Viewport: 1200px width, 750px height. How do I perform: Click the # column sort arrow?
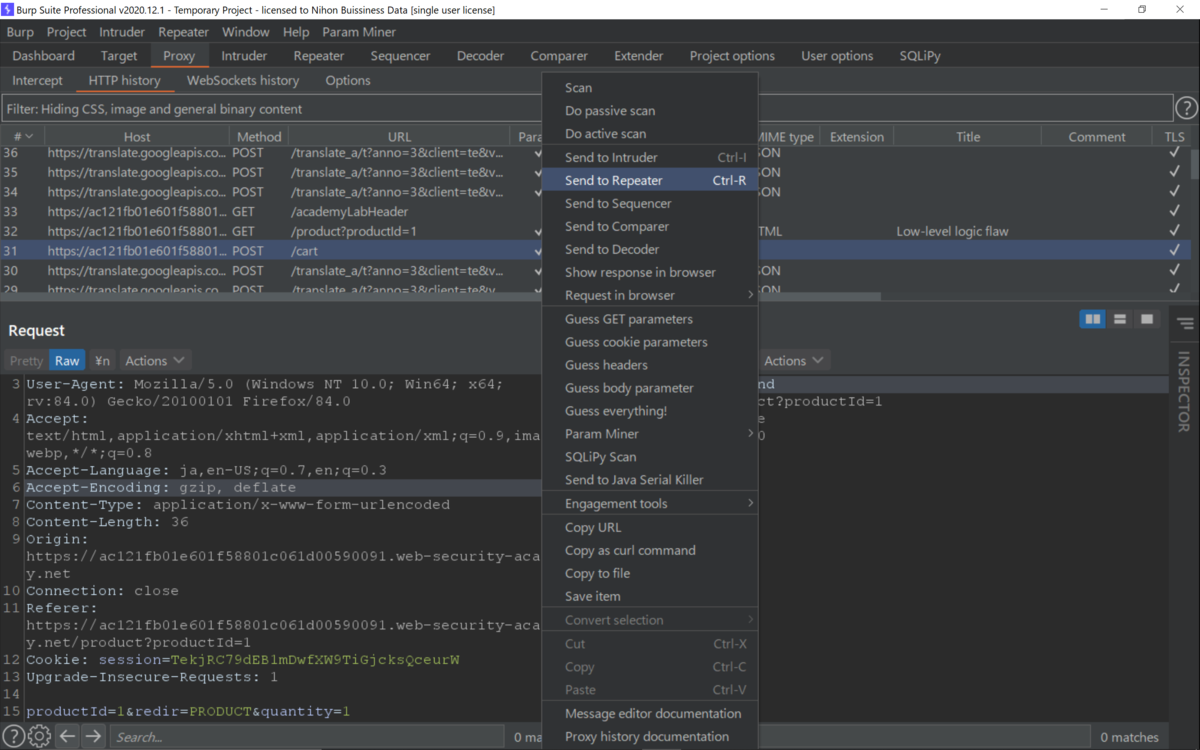(29, 137)
